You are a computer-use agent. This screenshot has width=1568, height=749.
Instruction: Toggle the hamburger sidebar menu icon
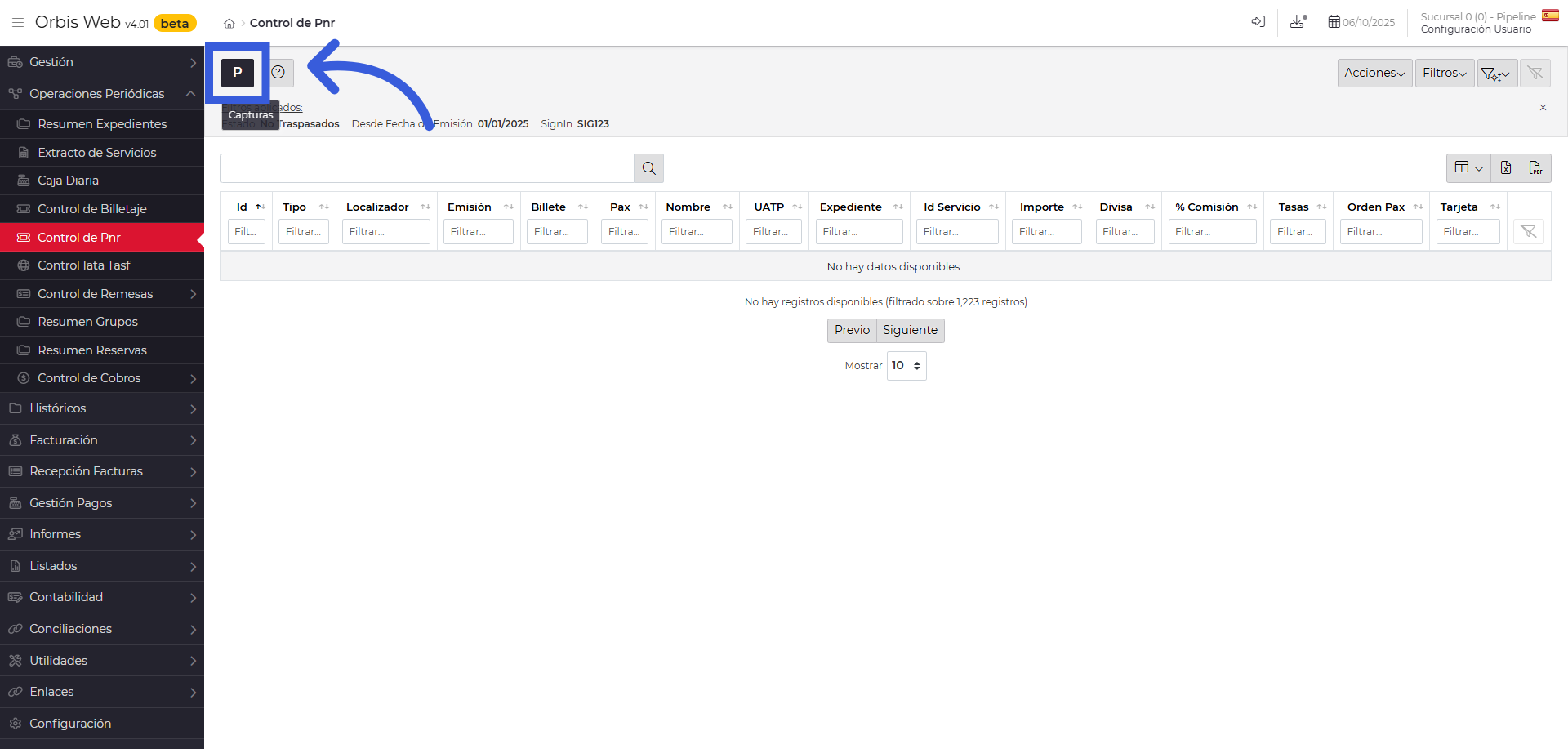pyautogui.click(x=18, y=23)
